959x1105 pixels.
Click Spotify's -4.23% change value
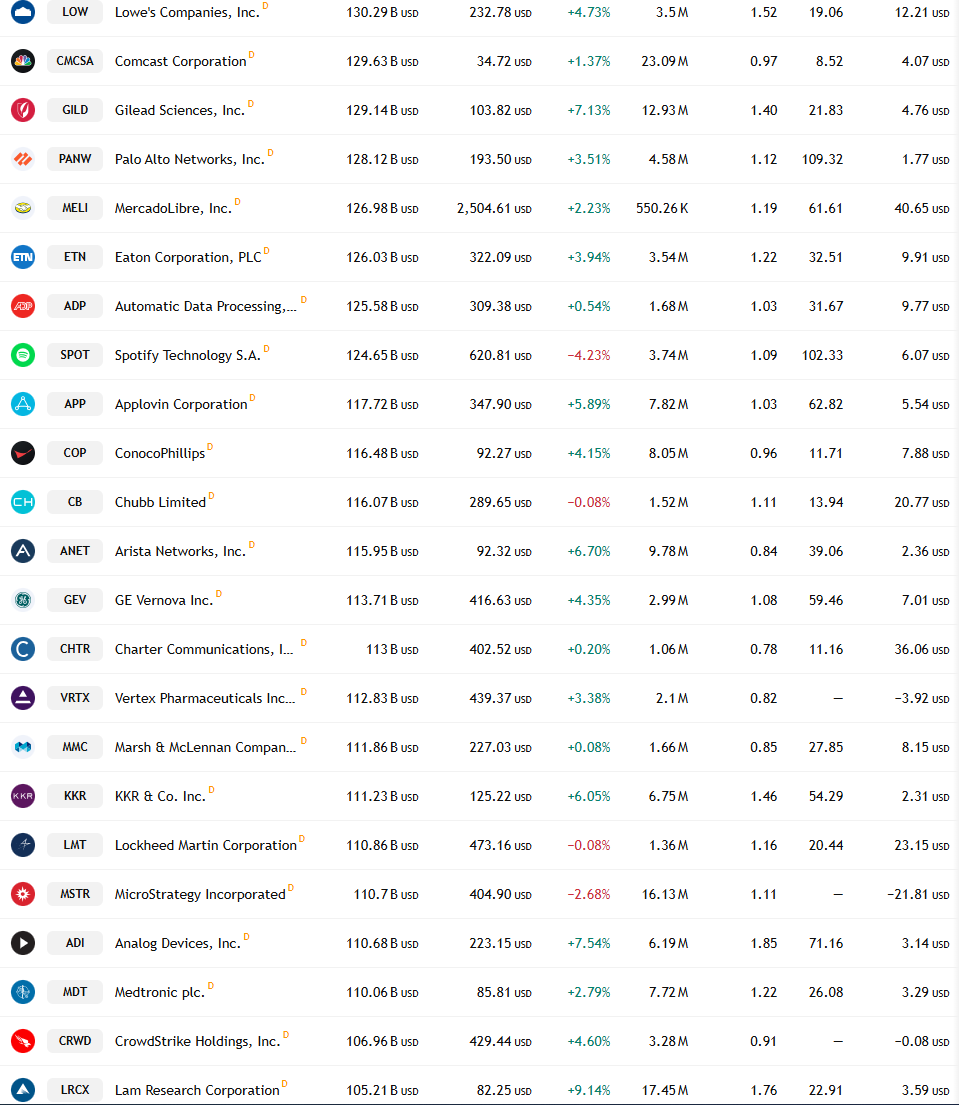588,355
